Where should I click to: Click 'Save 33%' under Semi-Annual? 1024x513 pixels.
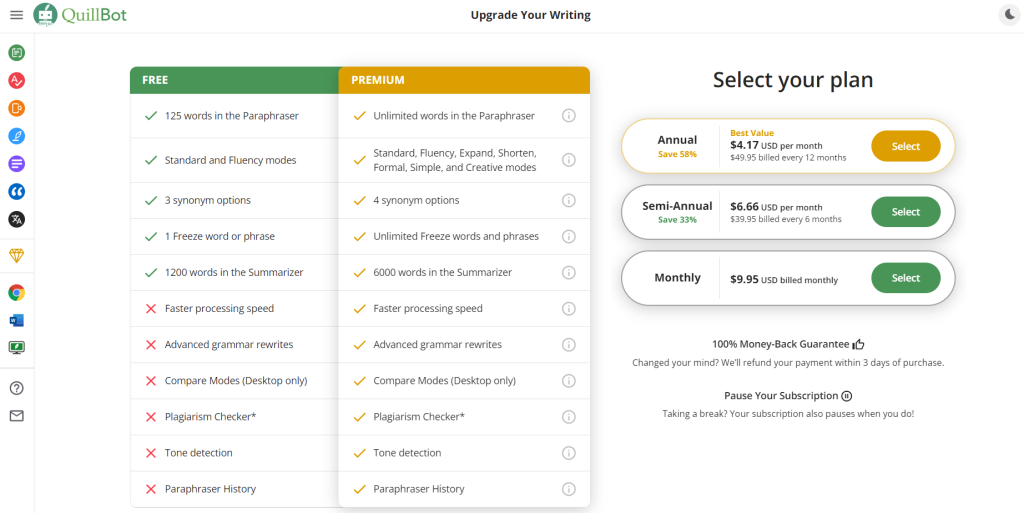(x=677, y=220)
